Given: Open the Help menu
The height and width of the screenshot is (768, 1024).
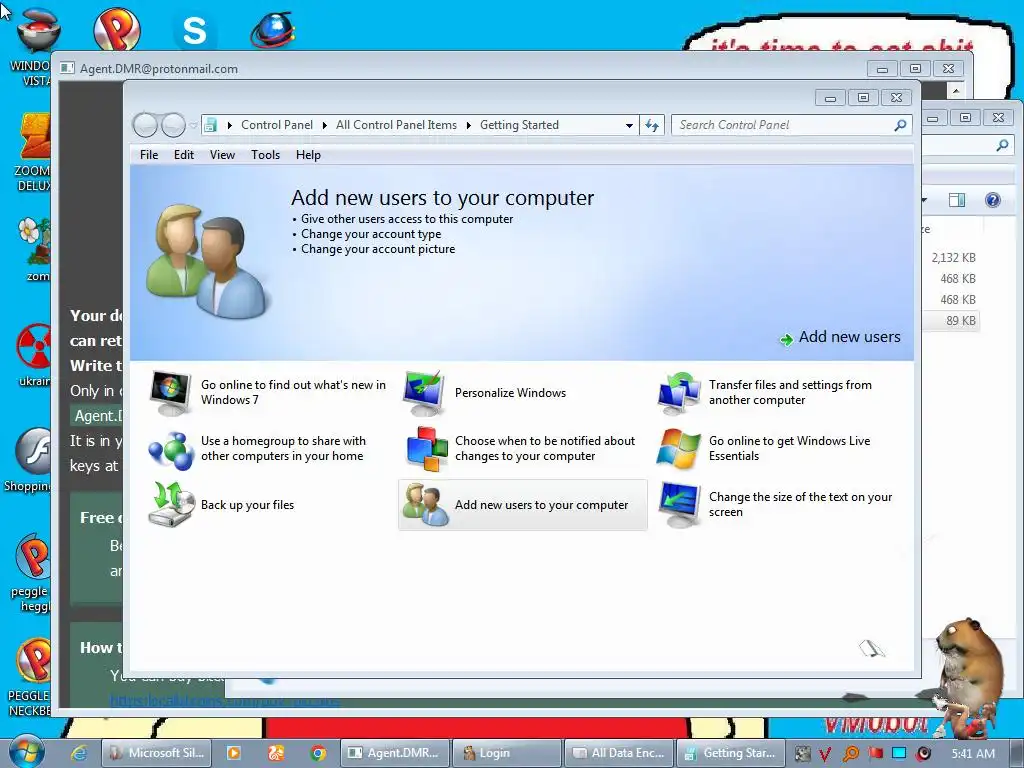Looking at the screenshot, I should (308, 155).
